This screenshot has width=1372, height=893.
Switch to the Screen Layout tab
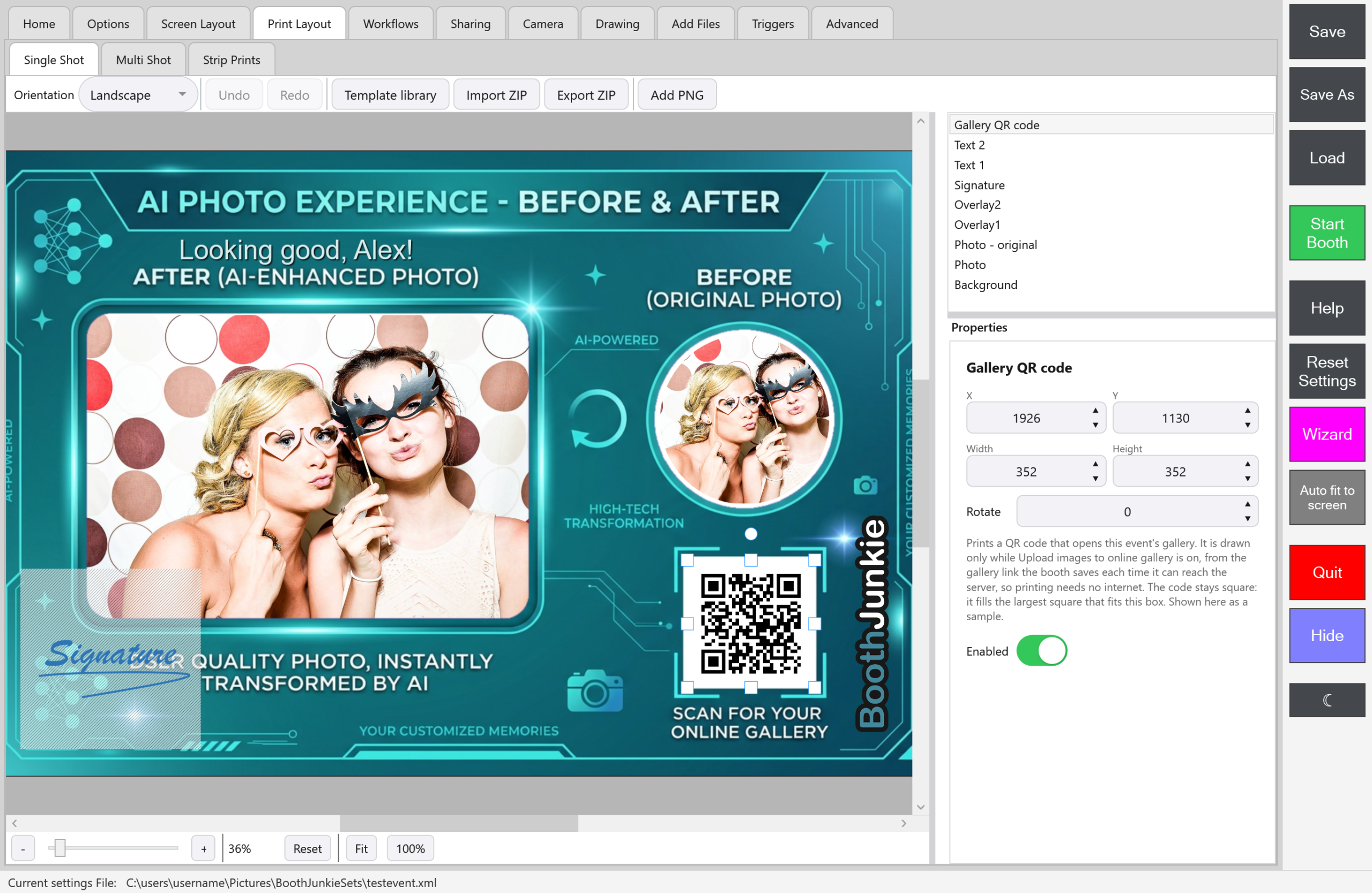click(x=198, y=24)
